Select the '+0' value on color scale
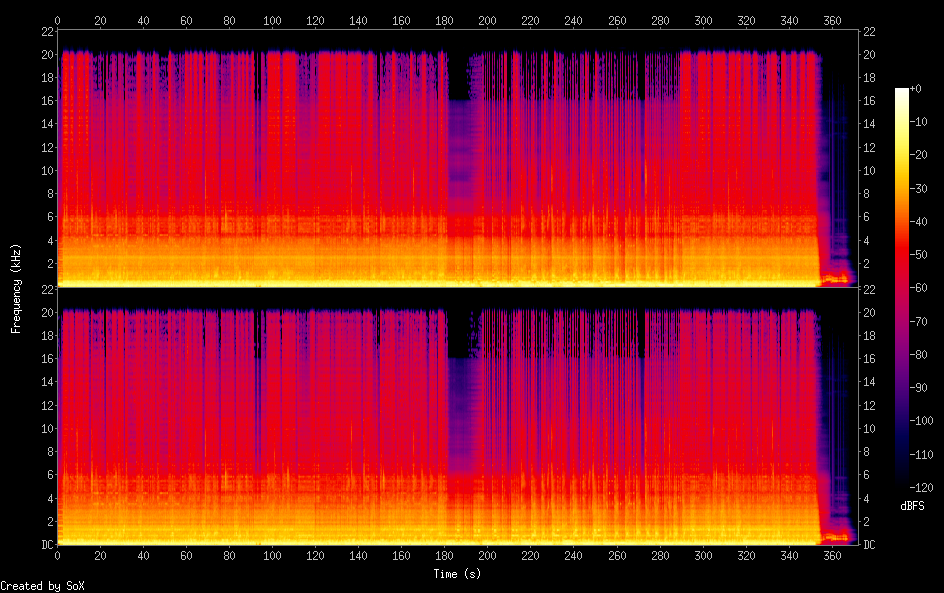This screenshot has height=593, width=944. 916,89
